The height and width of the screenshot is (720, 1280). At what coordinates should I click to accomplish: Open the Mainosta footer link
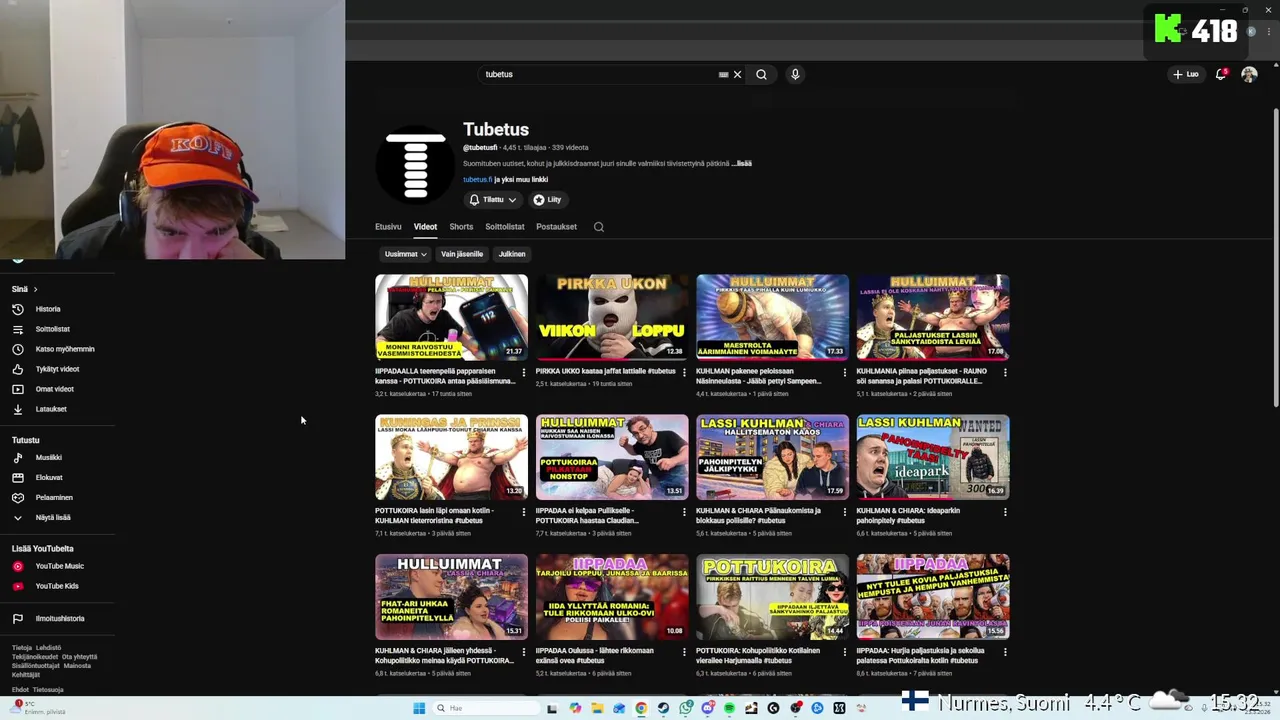tap(77, 666)
